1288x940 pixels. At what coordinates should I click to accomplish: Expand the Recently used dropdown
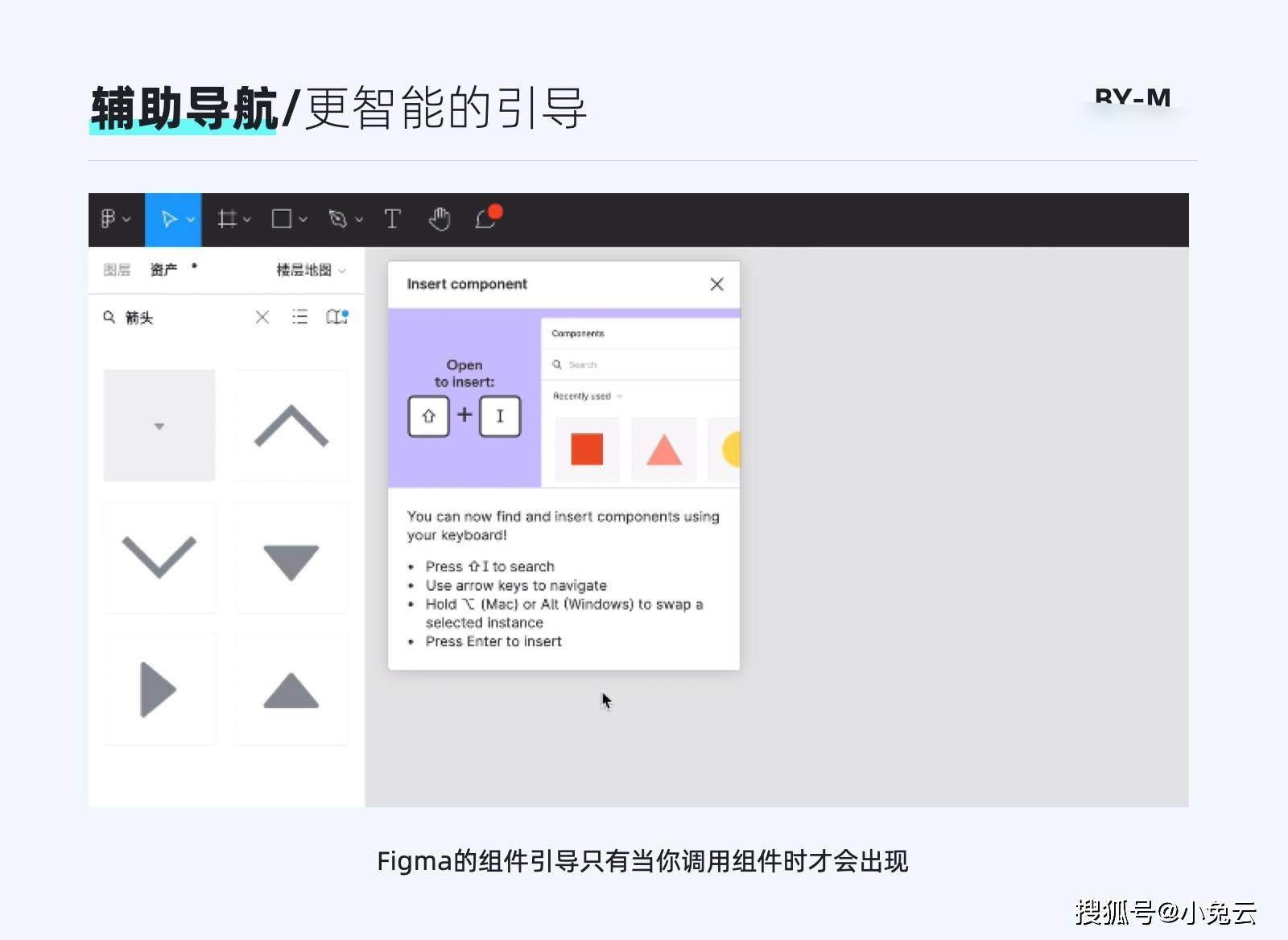pyautogui.click(x=588, y=396)
